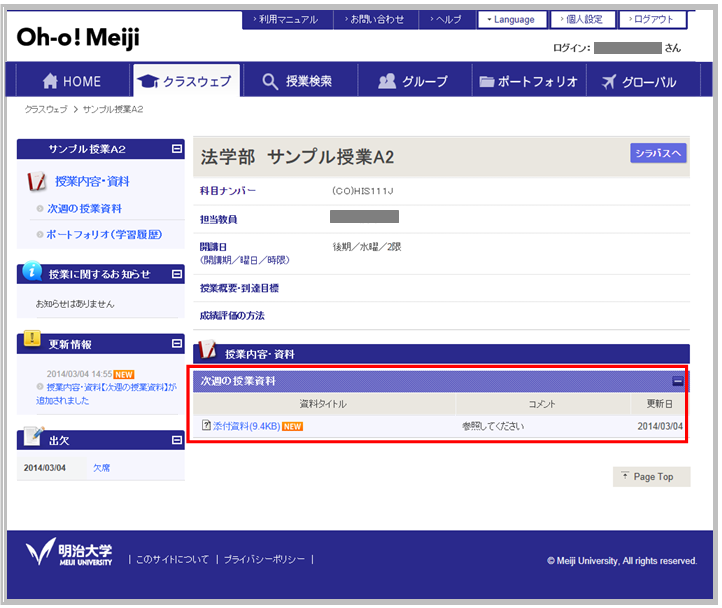722x608 pixels.
Task: Collapse the 更新情報 panel
Action: click(177, 344)
